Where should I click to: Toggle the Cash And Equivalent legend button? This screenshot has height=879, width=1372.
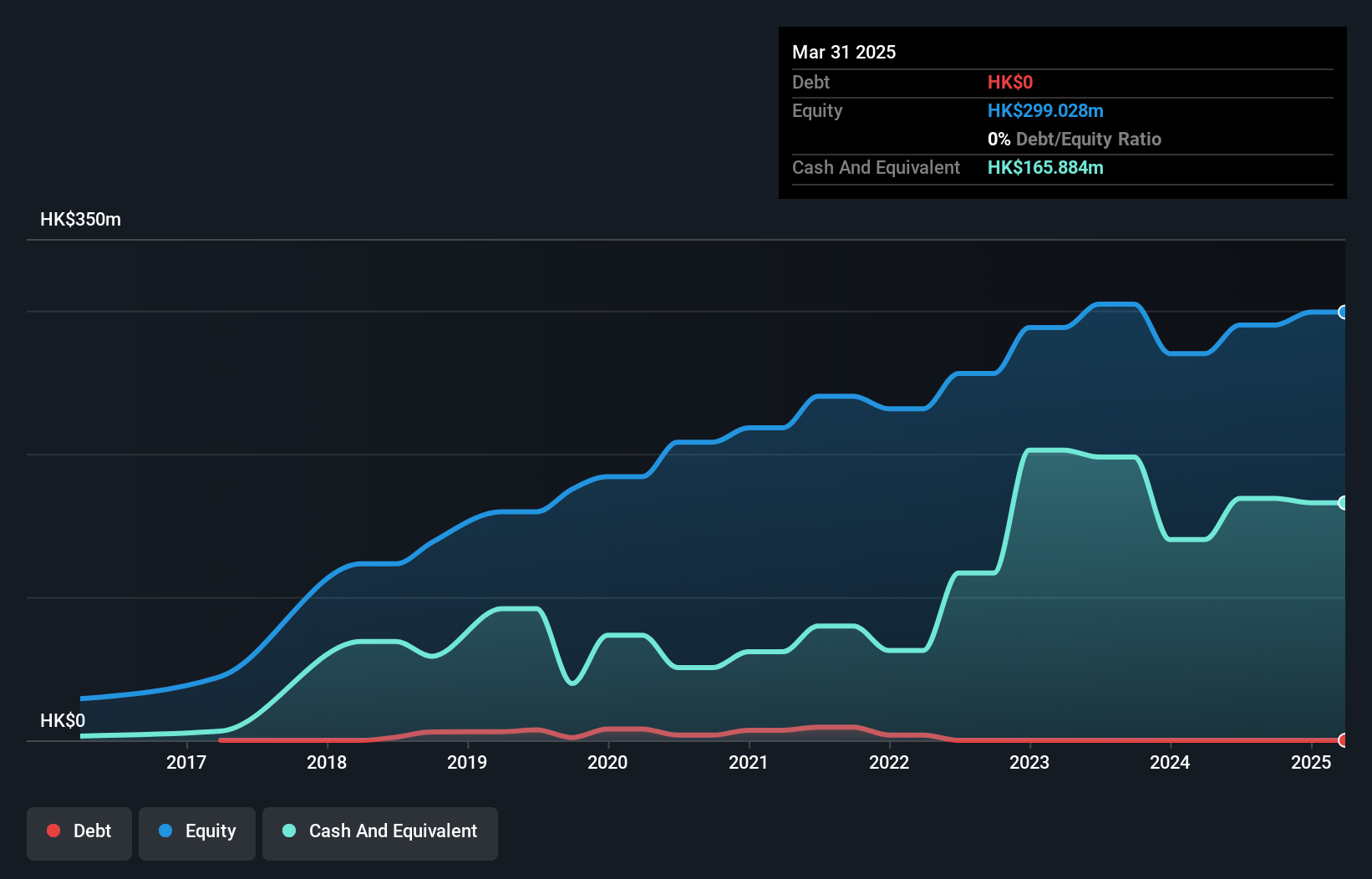[380, 833]
